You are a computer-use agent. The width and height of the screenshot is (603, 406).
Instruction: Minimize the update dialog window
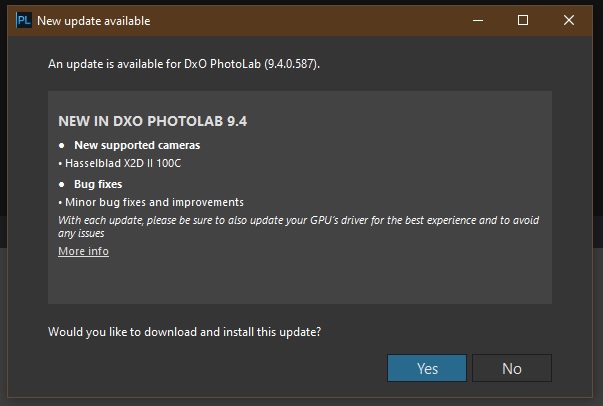[476, 20]
